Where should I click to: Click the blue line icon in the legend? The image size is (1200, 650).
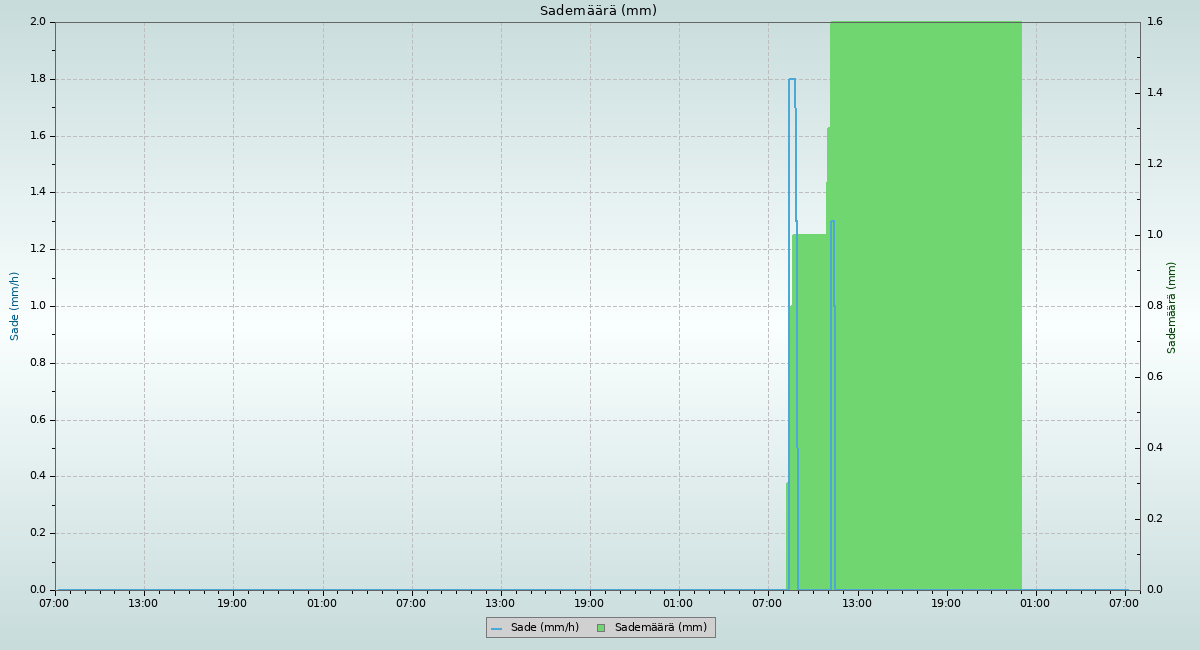[x=496, y=628]
